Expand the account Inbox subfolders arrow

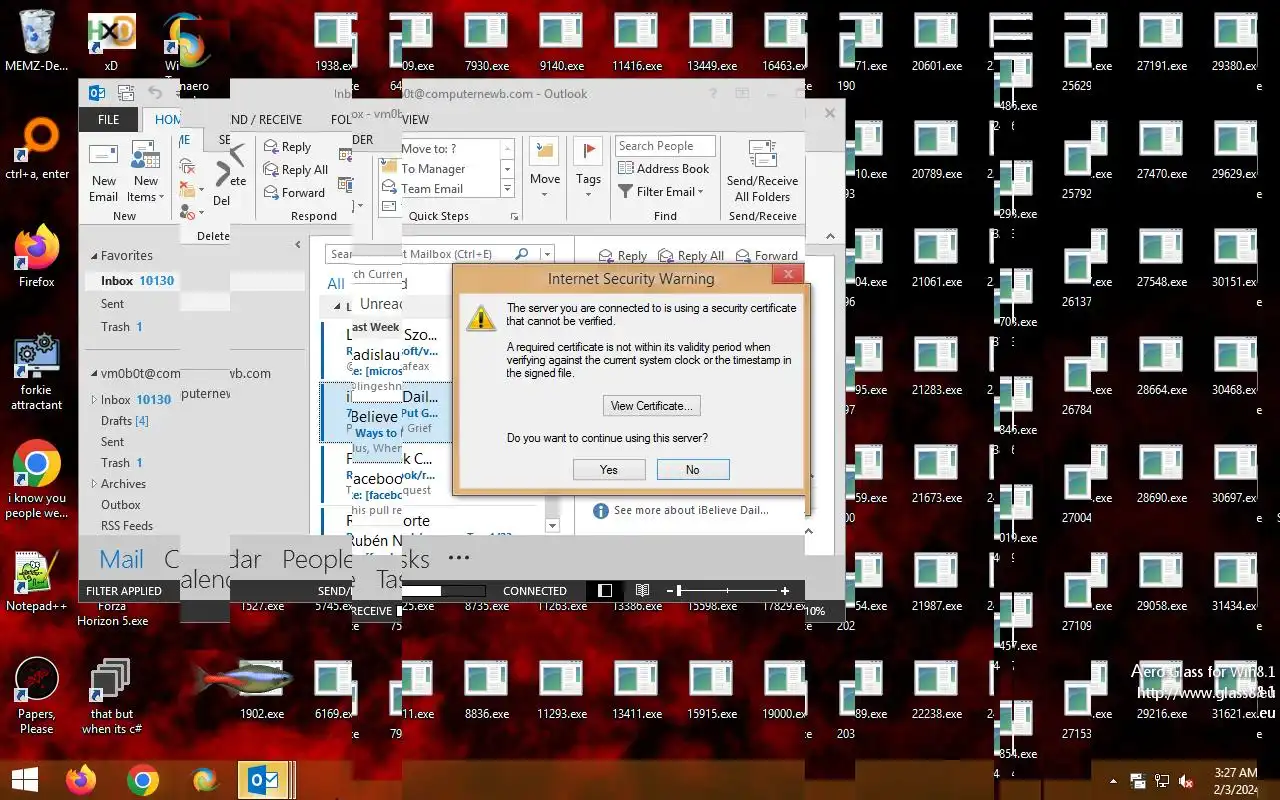coord(94,400)
